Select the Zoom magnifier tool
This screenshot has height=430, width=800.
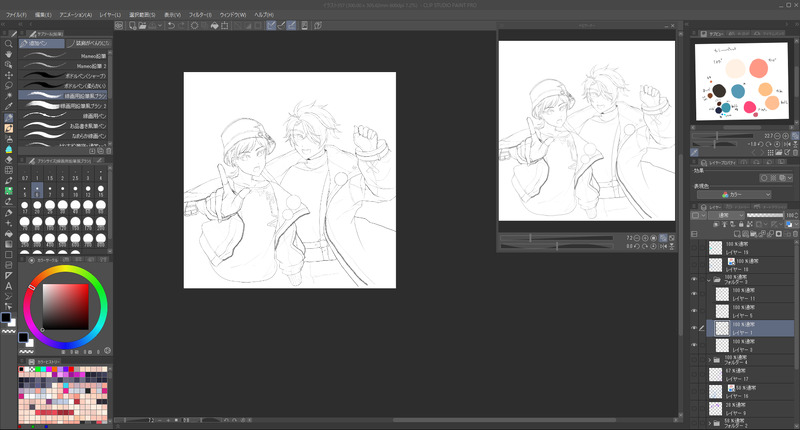click(9, 44)
